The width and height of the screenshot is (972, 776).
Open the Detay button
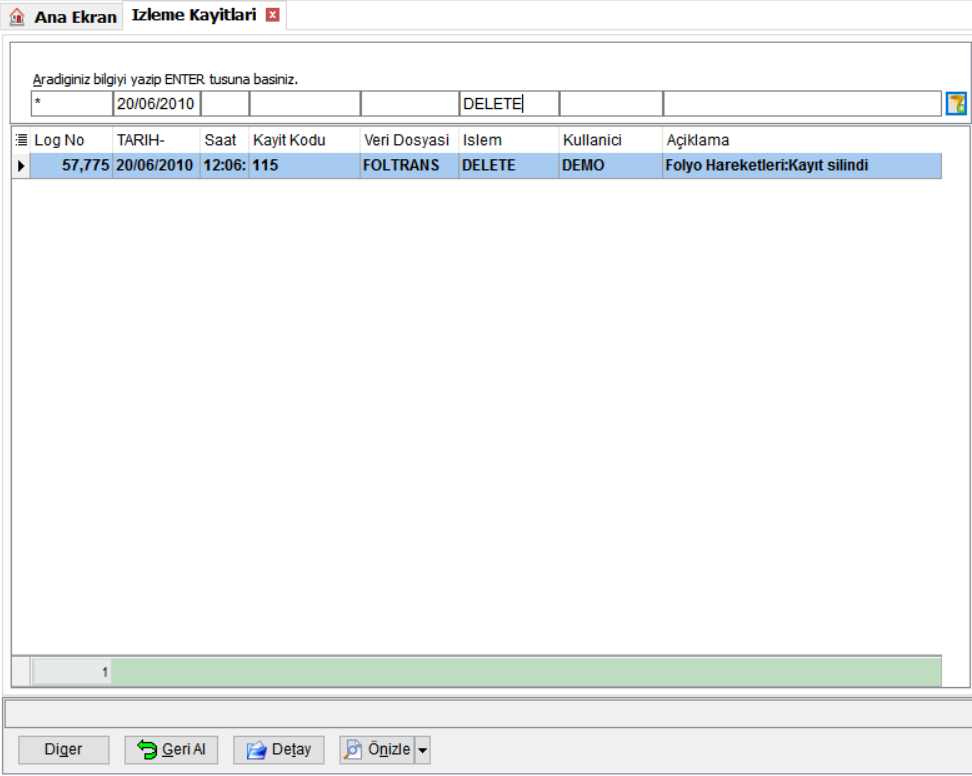pos(279,750)
